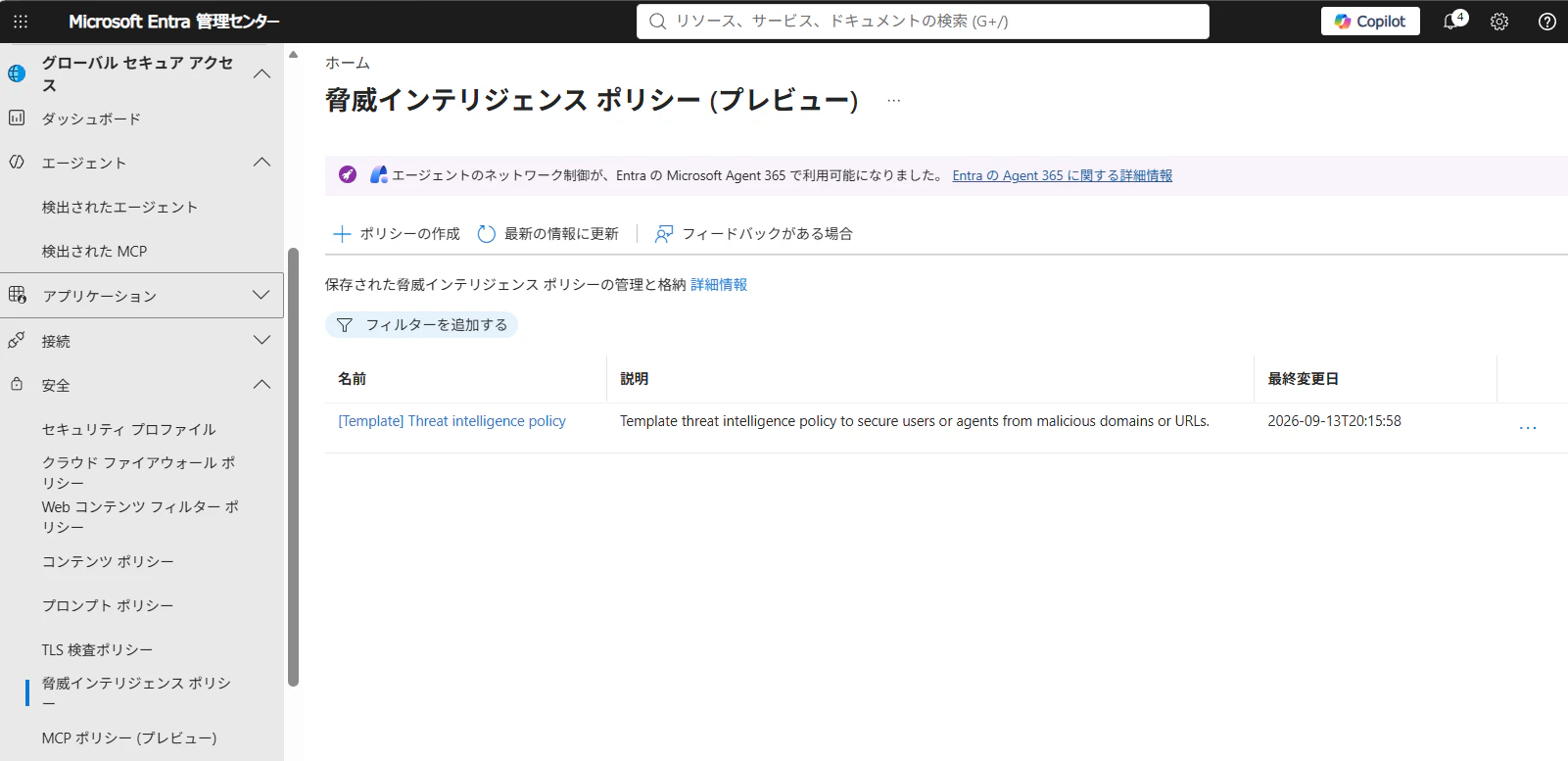Open ダッシュボード in the sidebar

point(91,119)
